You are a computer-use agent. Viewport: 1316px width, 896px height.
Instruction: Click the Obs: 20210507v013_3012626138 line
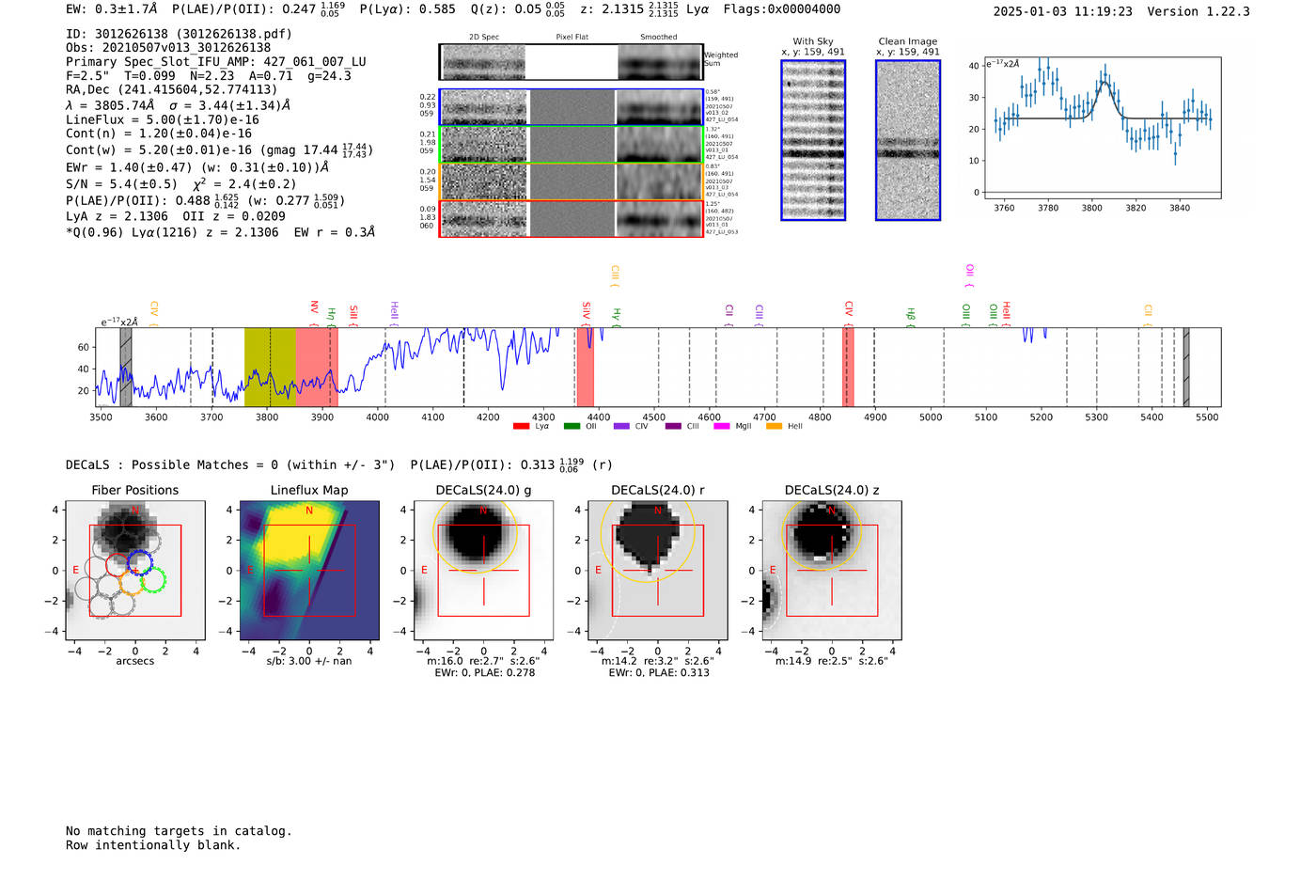[168, 48]
